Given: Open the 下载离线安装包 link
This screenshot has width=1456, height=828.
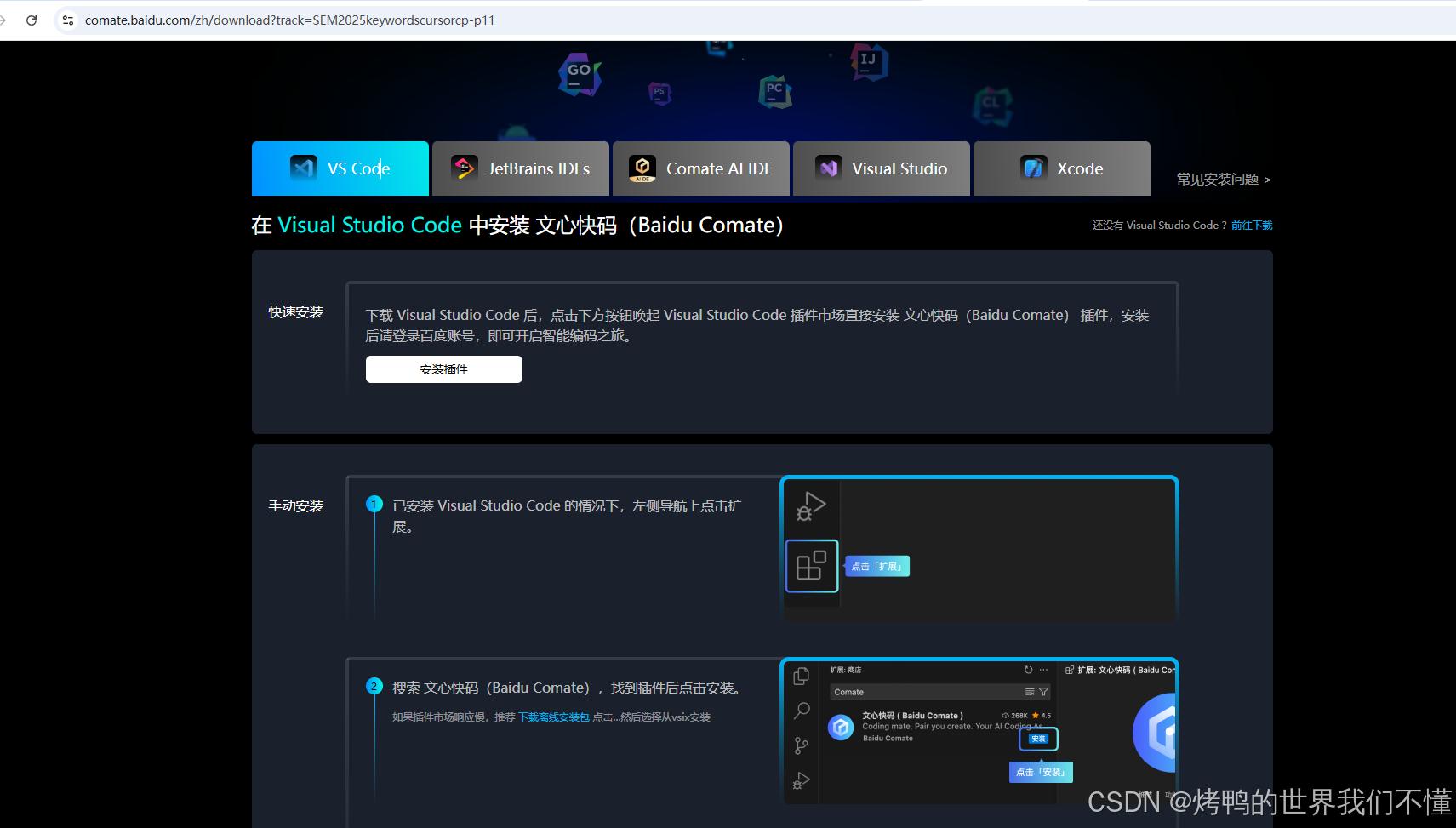Looking at the screenshot, I should [x=554, y=717].
